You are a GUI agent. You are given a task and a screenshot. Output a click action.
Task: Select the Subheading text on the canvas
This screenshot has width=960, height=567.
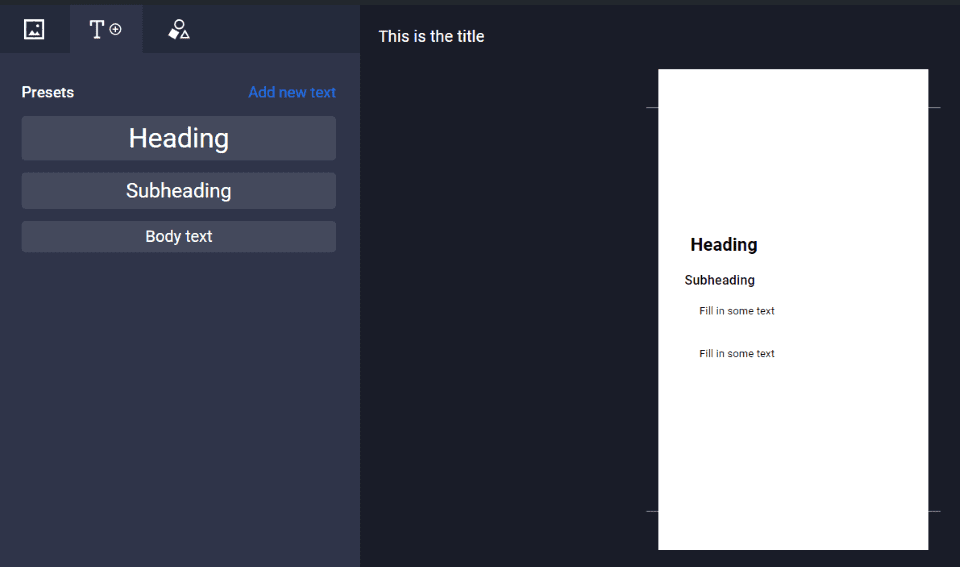(x=719, y=281)
